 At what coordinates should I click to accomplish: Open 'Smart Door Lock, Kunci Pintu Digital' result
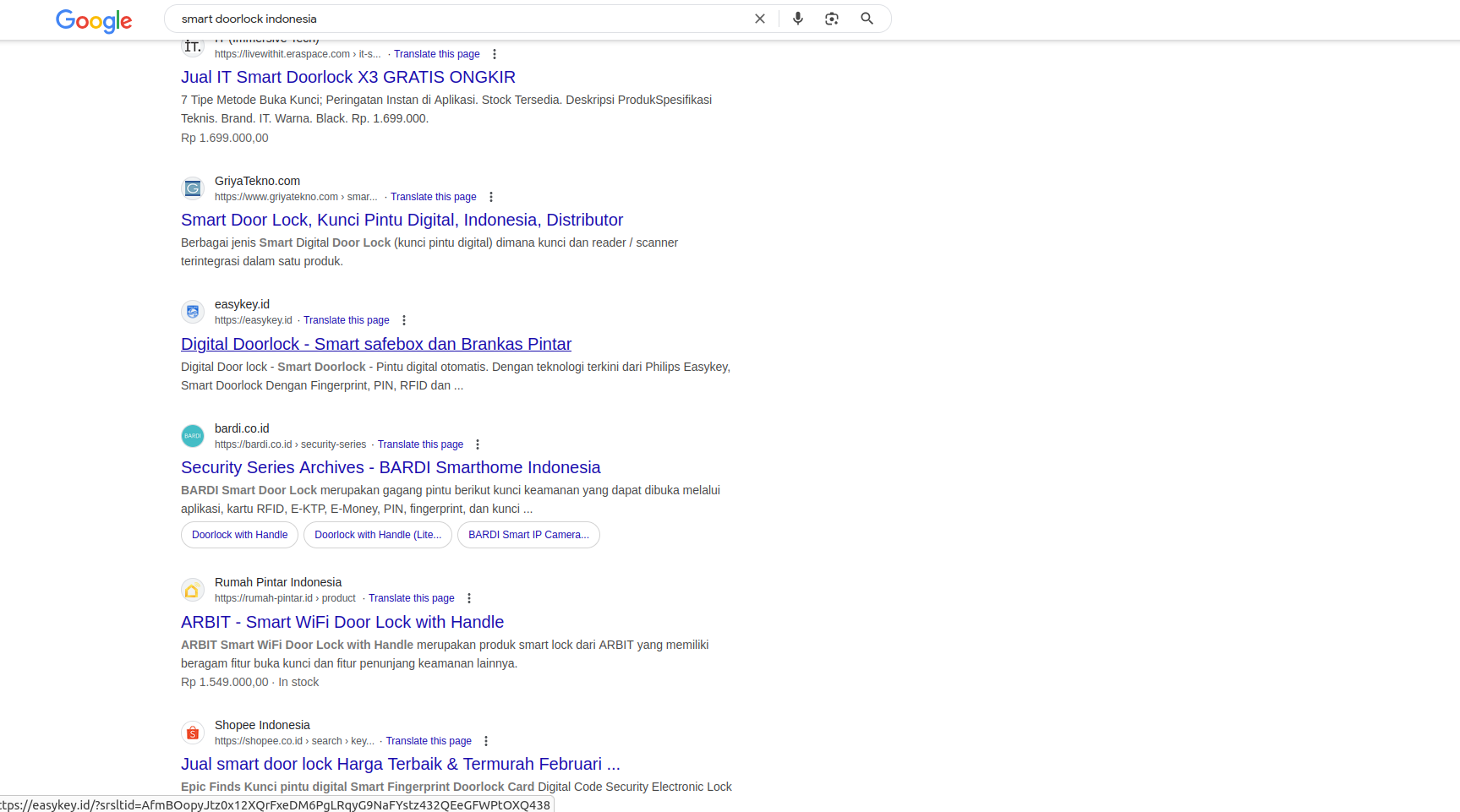[x=402, y=220]
